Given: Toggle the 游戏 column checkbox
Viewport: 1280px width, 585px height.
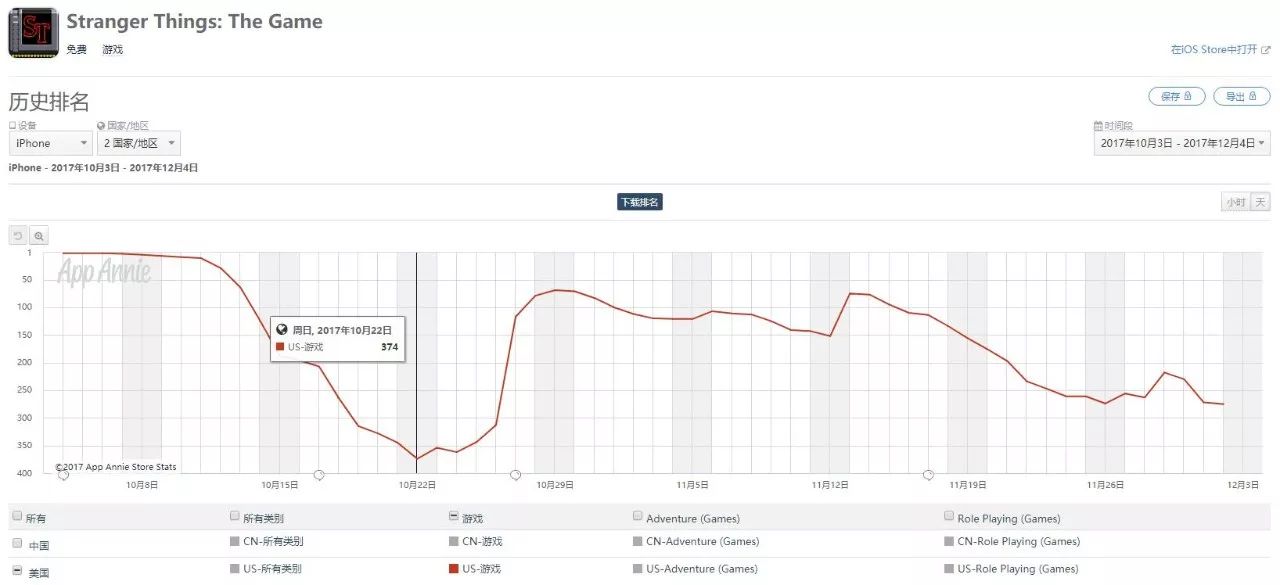Looking at the screenshot, I should click(454, 516).
